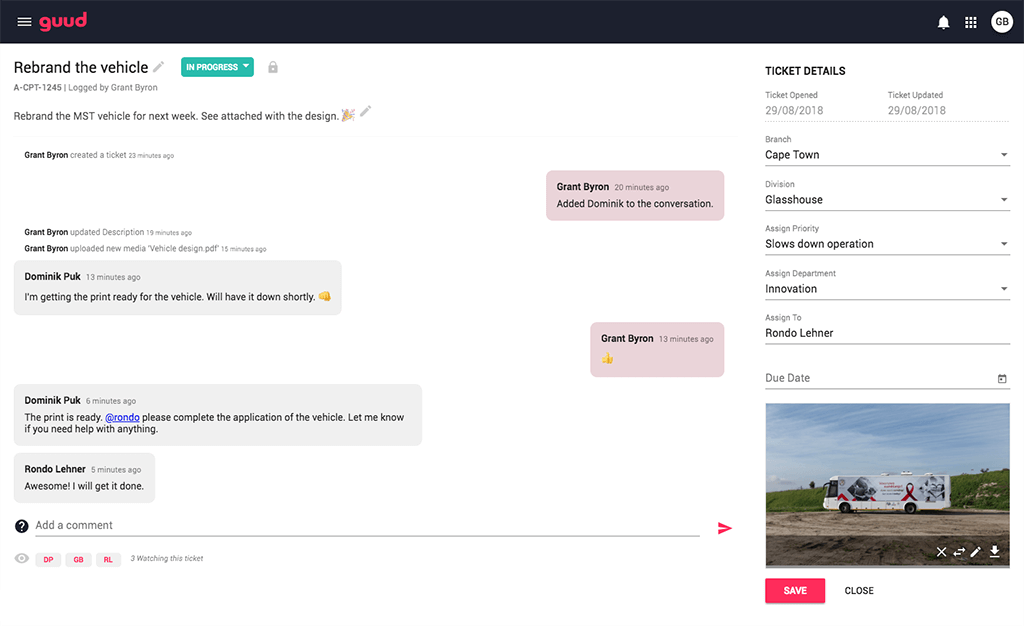Expand the Assign Priority dropdown
Image resolution: width=1024 pixels, height=626 pixels.
[x=887, y=244]
